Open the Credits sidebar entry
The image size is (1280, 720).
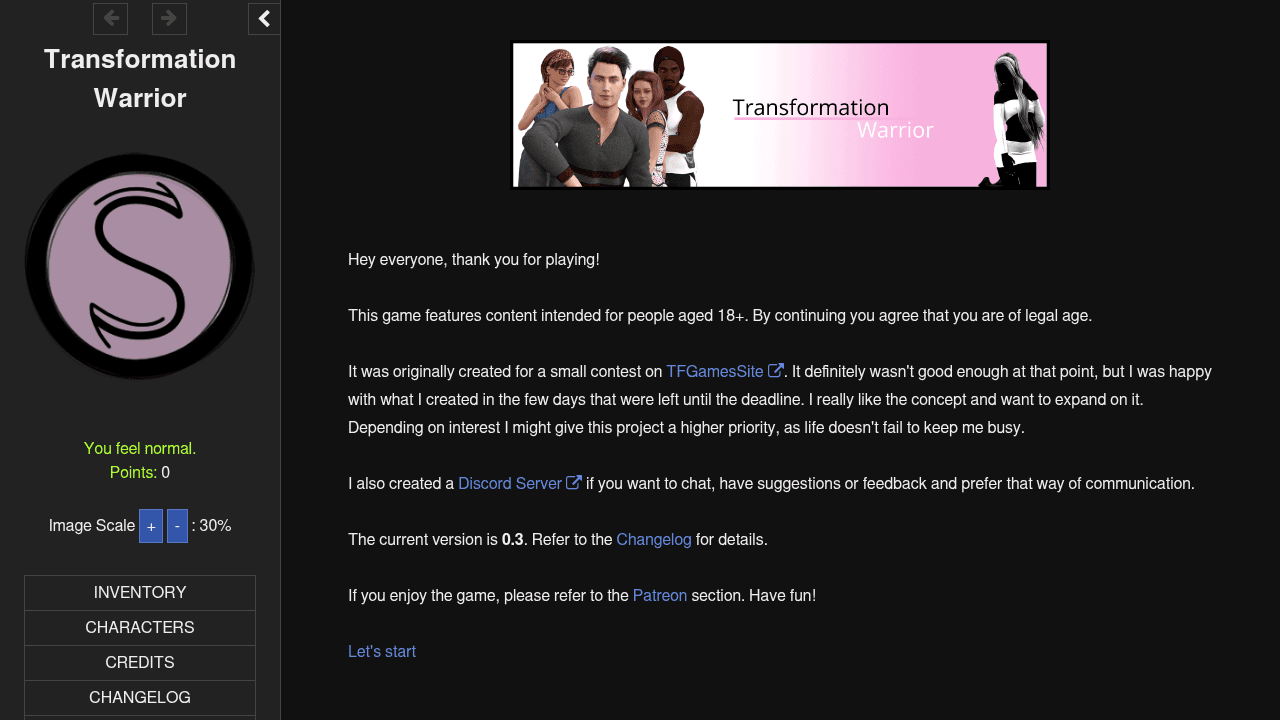tap(140, 663)
